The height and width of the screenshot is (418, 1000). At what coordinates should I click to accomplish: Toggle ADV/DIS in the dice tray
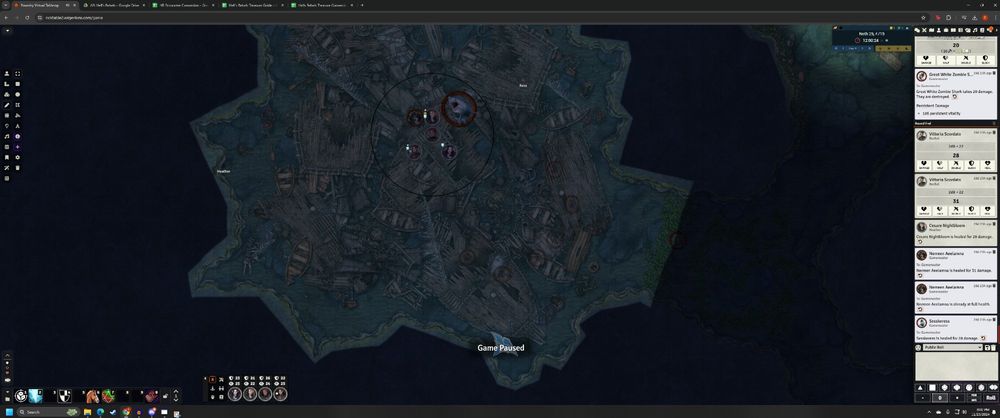(x=973, y=398)
